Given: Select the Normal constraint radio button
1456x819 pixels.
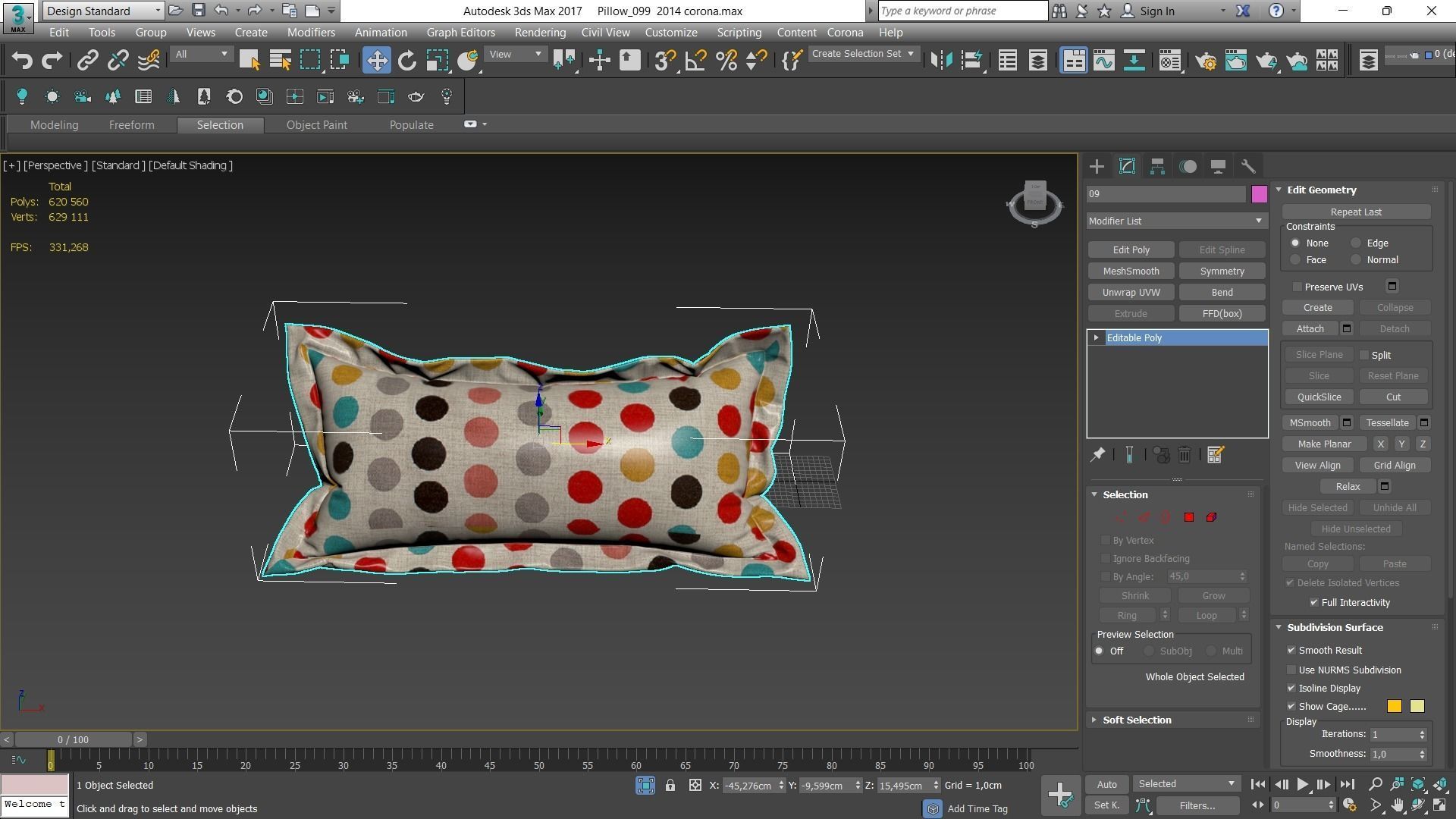Looking at the screenshot, I should coord(1356,260).
